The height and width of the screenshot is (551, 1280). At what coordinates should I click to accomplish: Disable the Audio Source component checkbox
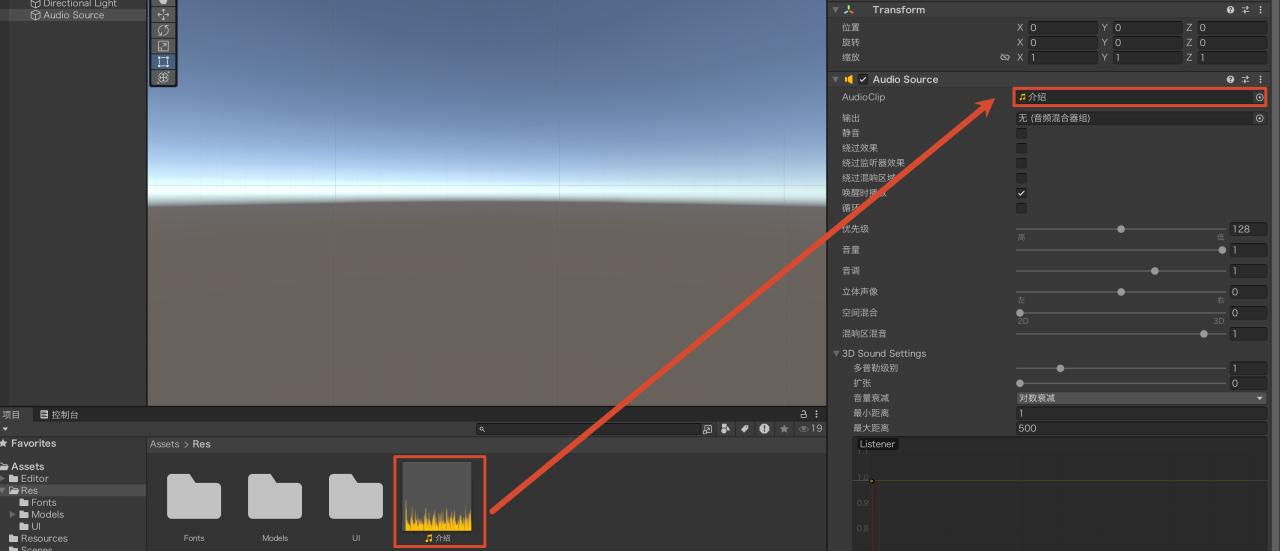tap(863, 79)
